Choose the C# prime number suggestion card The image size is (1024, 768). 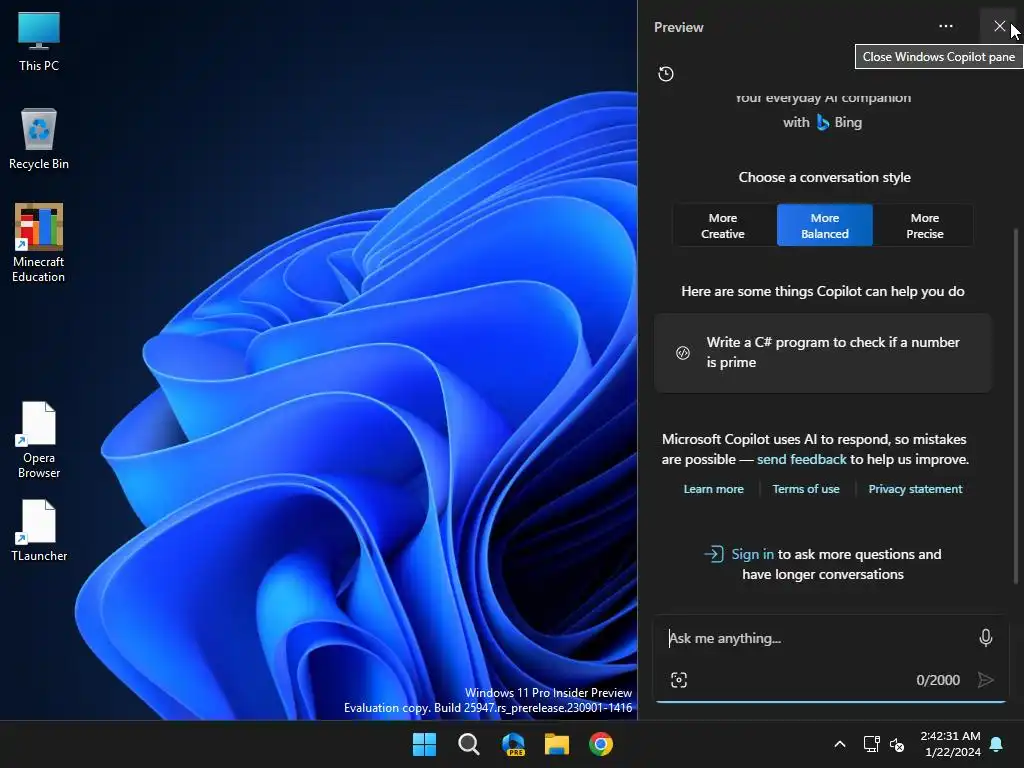pyautogui.click(x=823, y=353)
